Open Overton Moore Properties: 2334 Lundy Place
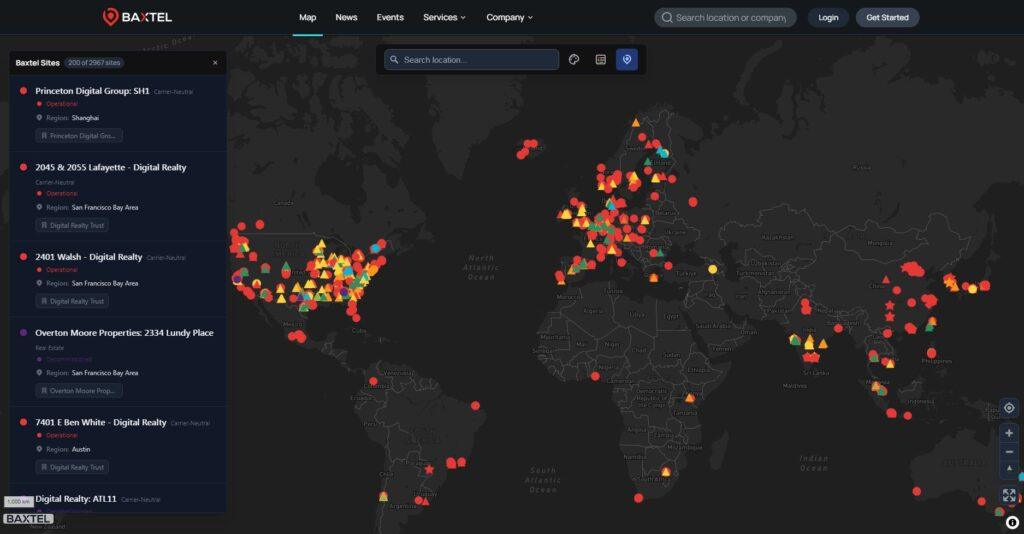The height and width of the screenshot is (534, 1024). pos(124,332)
